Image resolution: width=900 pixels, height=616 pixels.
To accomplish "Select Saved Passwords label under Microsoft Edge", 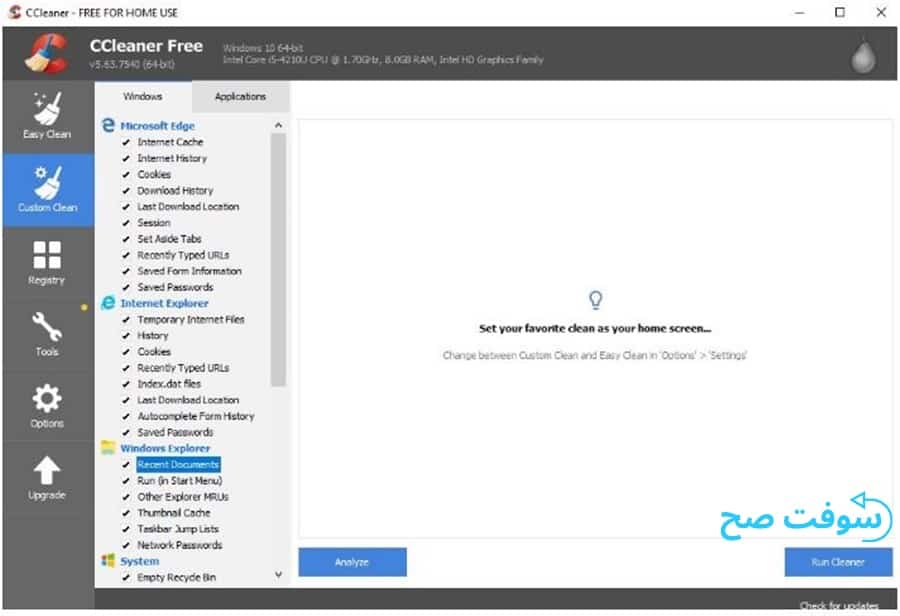I will [175, 287].
